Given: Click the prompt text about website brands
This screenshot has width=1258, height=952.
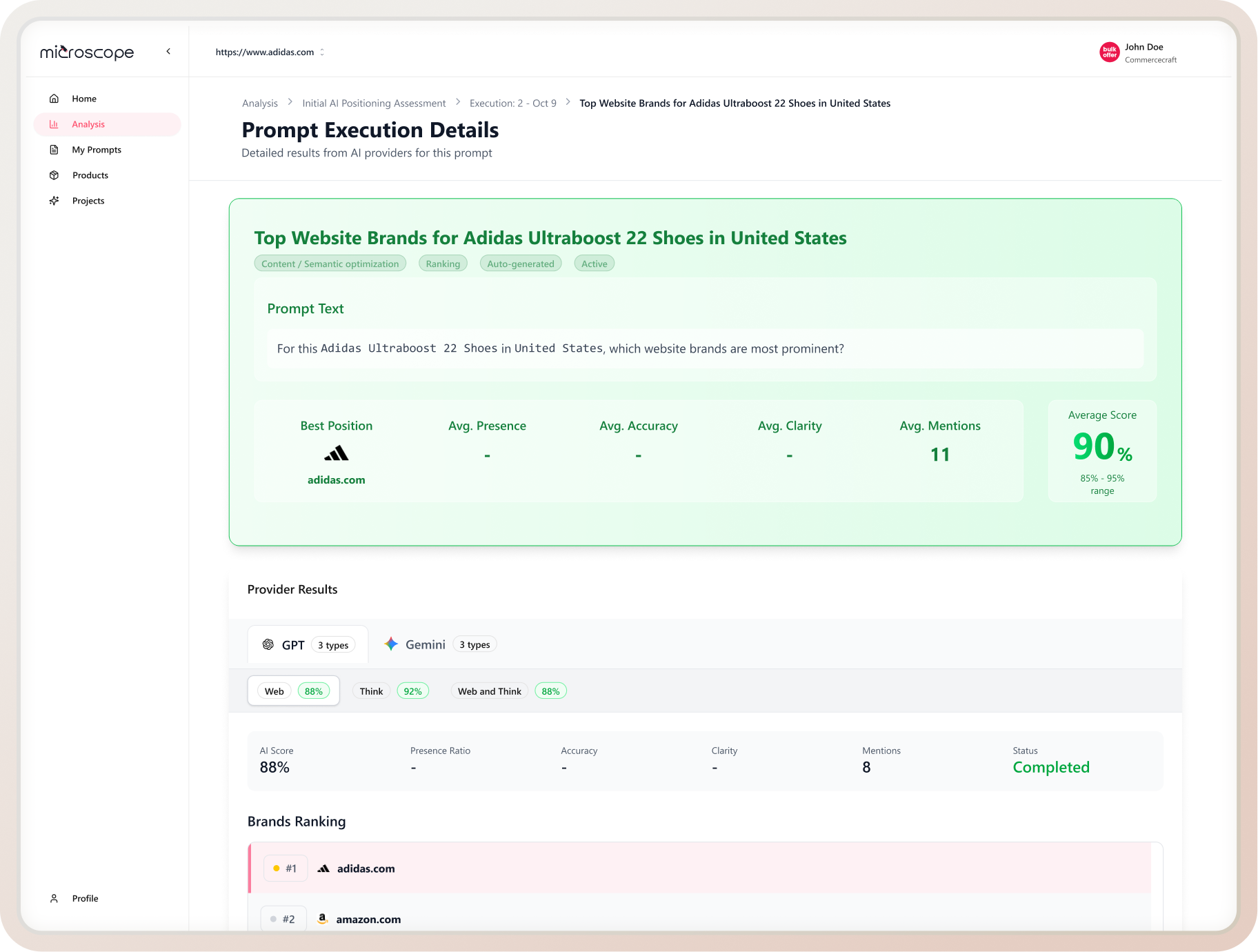Looking at the screenshot, I should pyautogui.click(x=561, y=348).
